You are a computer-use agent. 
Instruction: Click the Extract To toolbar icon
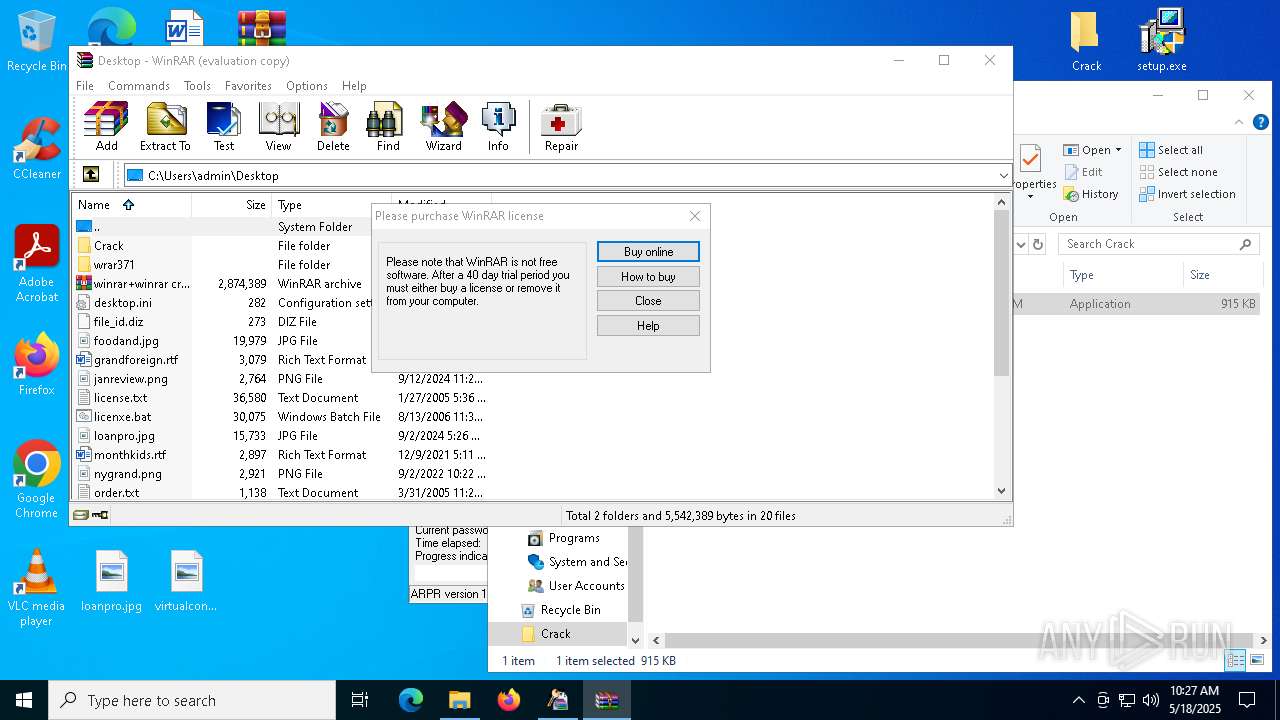tap(165, 126)
